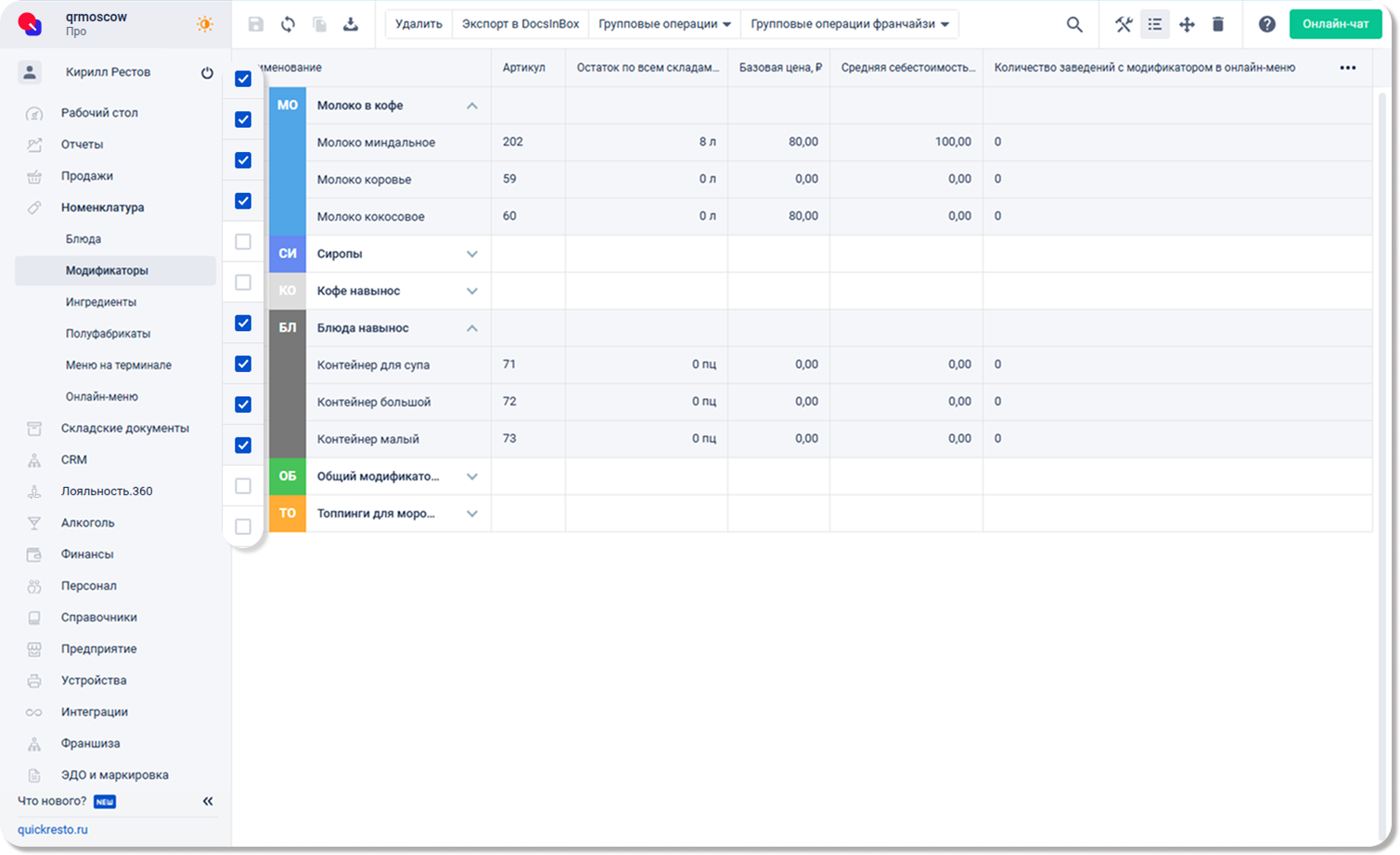Click the save floppy disk icon
This screenshot has height=855, width=1400.
click(256, 24)
